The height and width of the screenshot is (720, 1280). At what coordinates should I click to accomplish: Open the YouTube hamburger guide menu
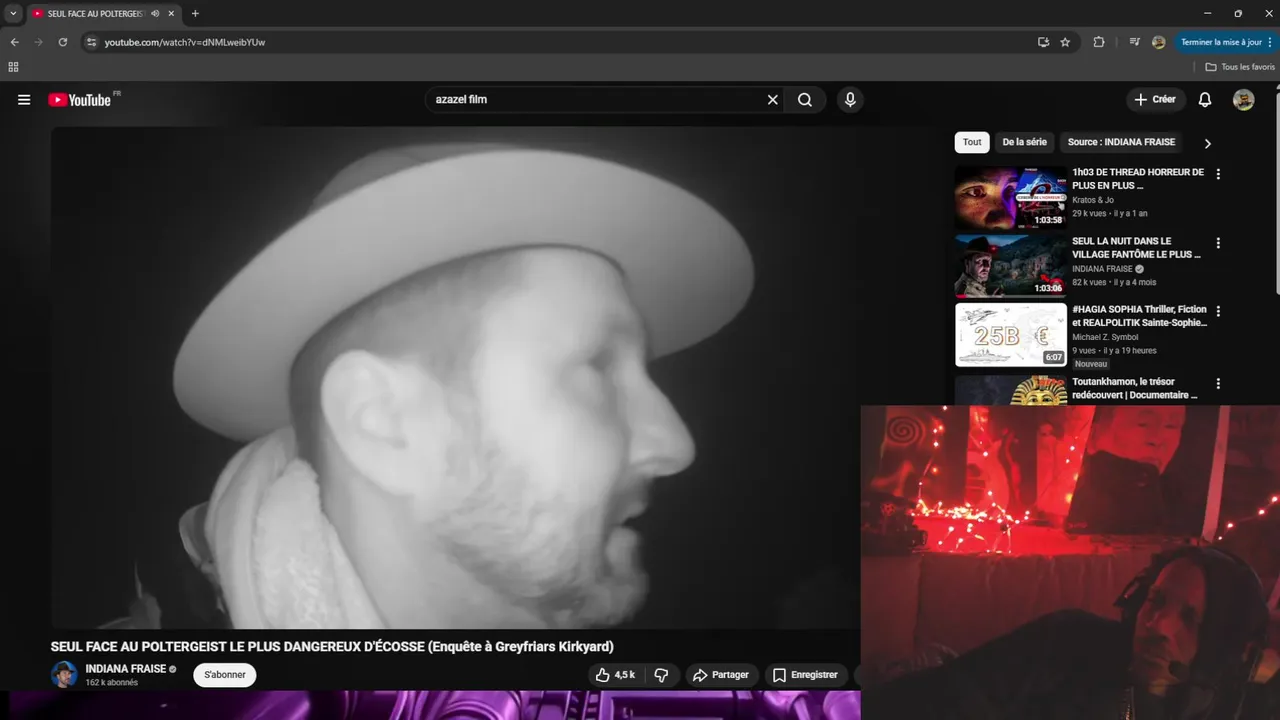click(x=24, y=100)
